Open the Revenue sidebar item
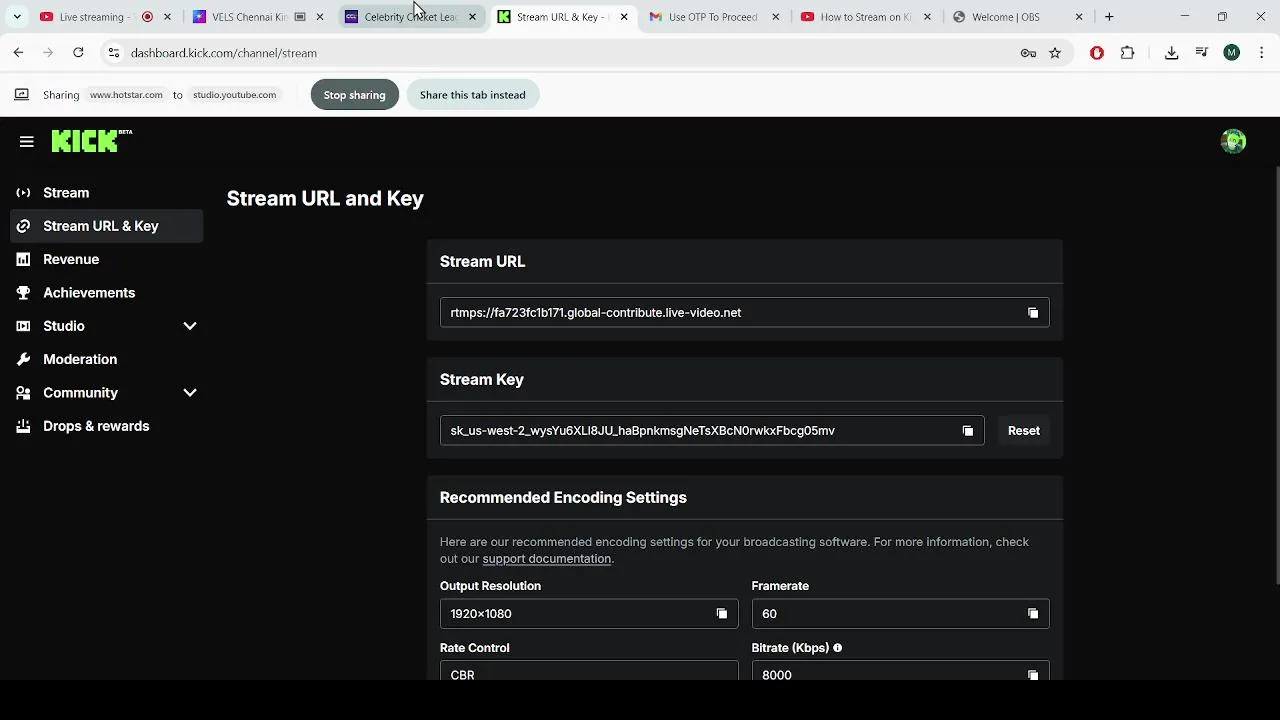This screenshot has width=1280, height=720. point(71,259)
